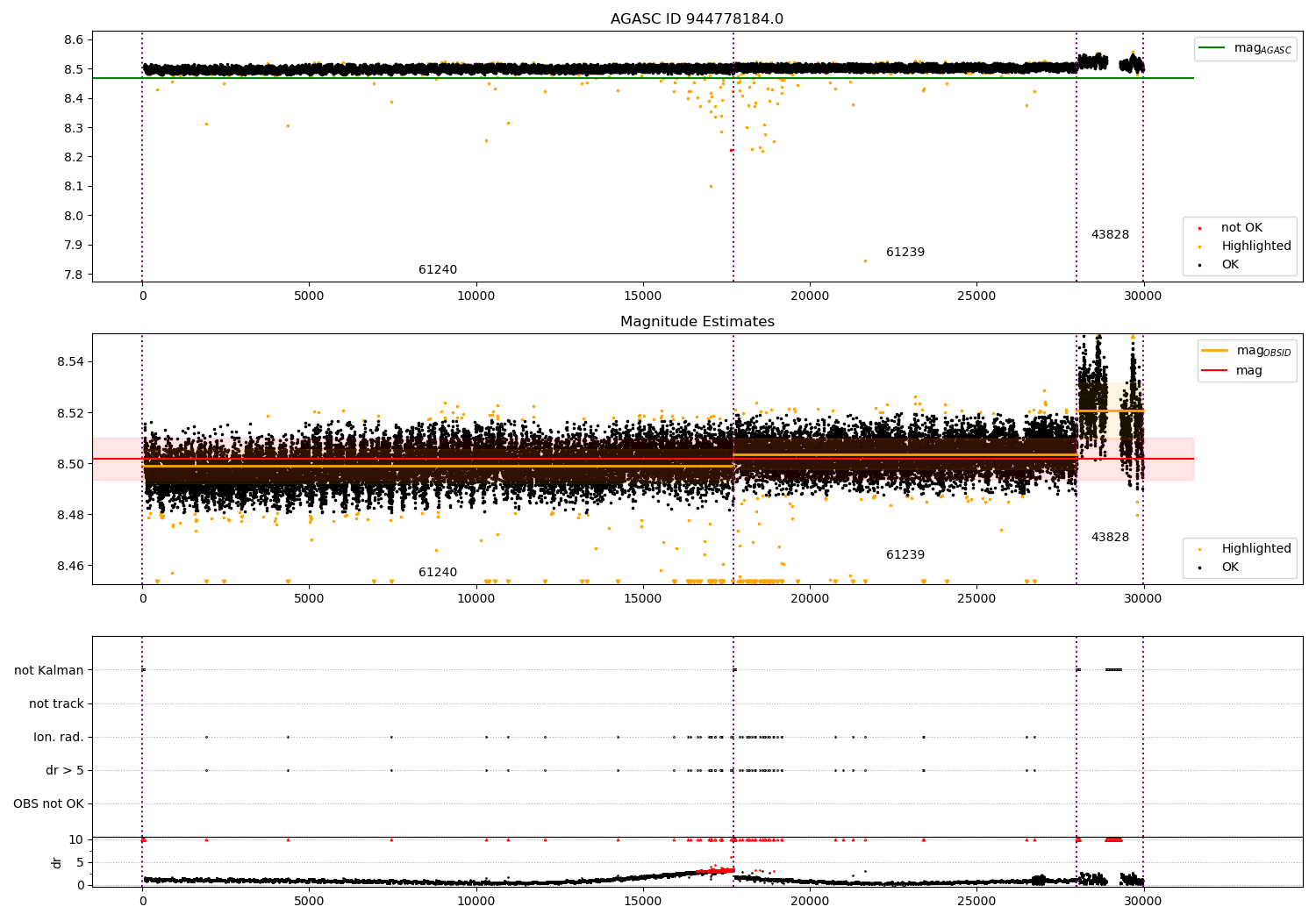
Task: Click the "OBS not OK" axis label
Action: tap(48, 804)
